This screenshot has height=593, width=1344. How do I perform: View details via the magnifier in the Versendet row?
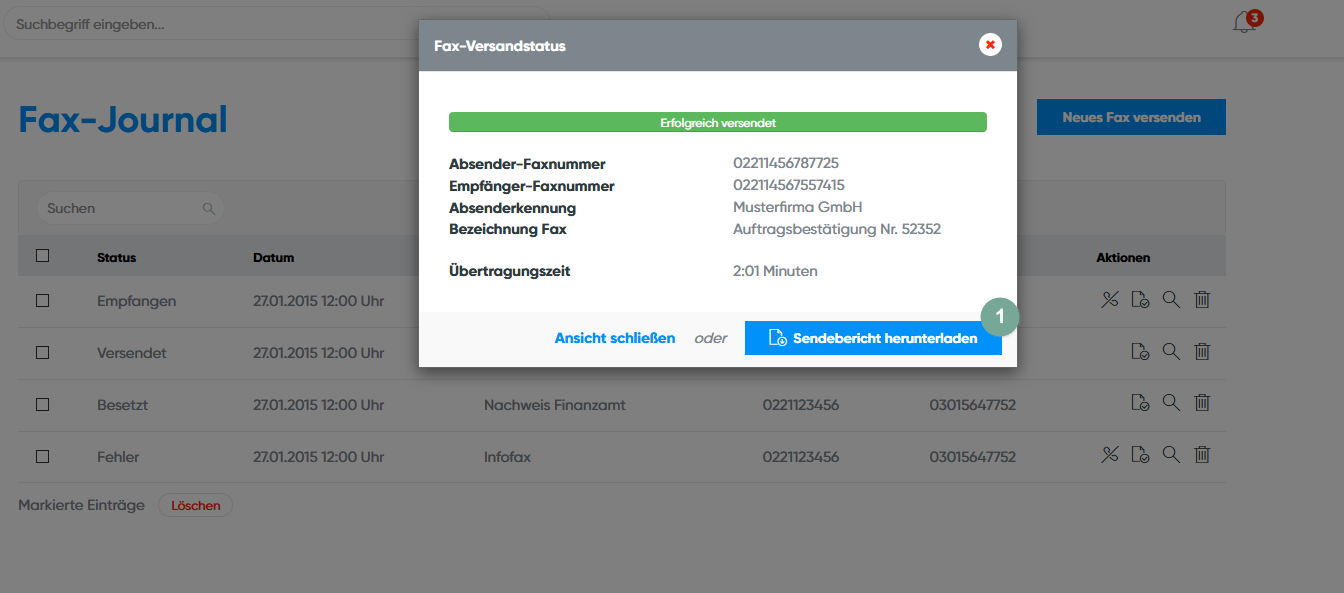click(1171, 351)
